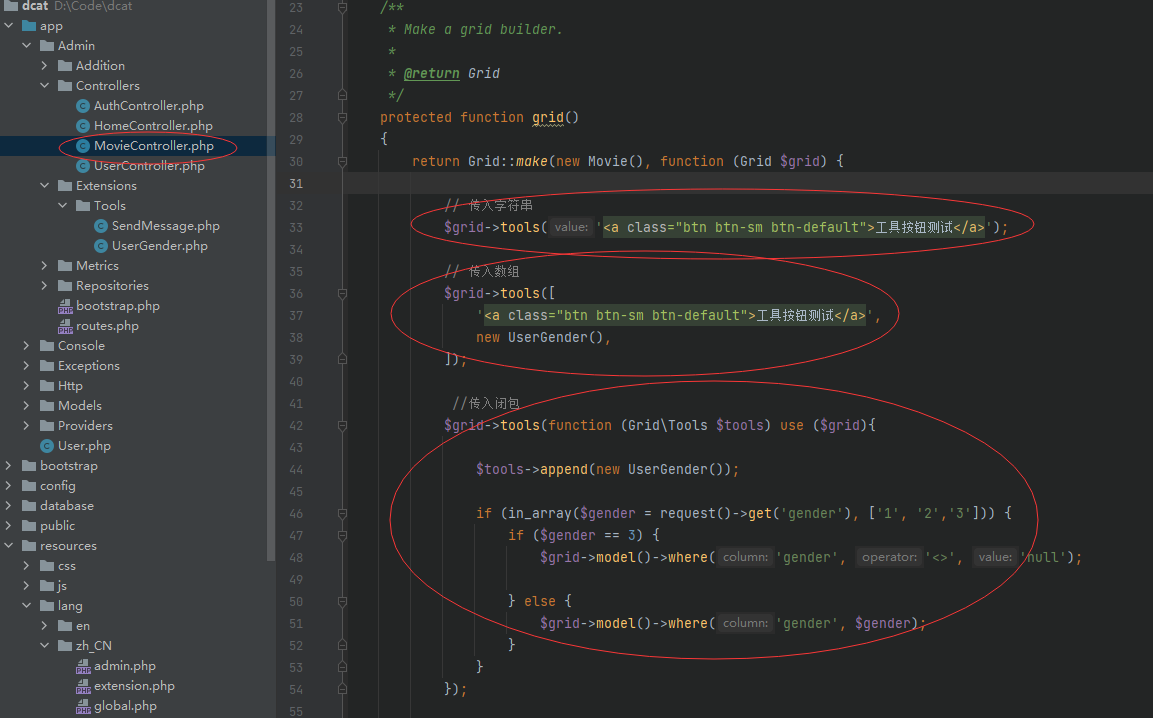Fold the grid() function at line 28
The width and height of the screenshot is (1153, 718).
point(343,117)
